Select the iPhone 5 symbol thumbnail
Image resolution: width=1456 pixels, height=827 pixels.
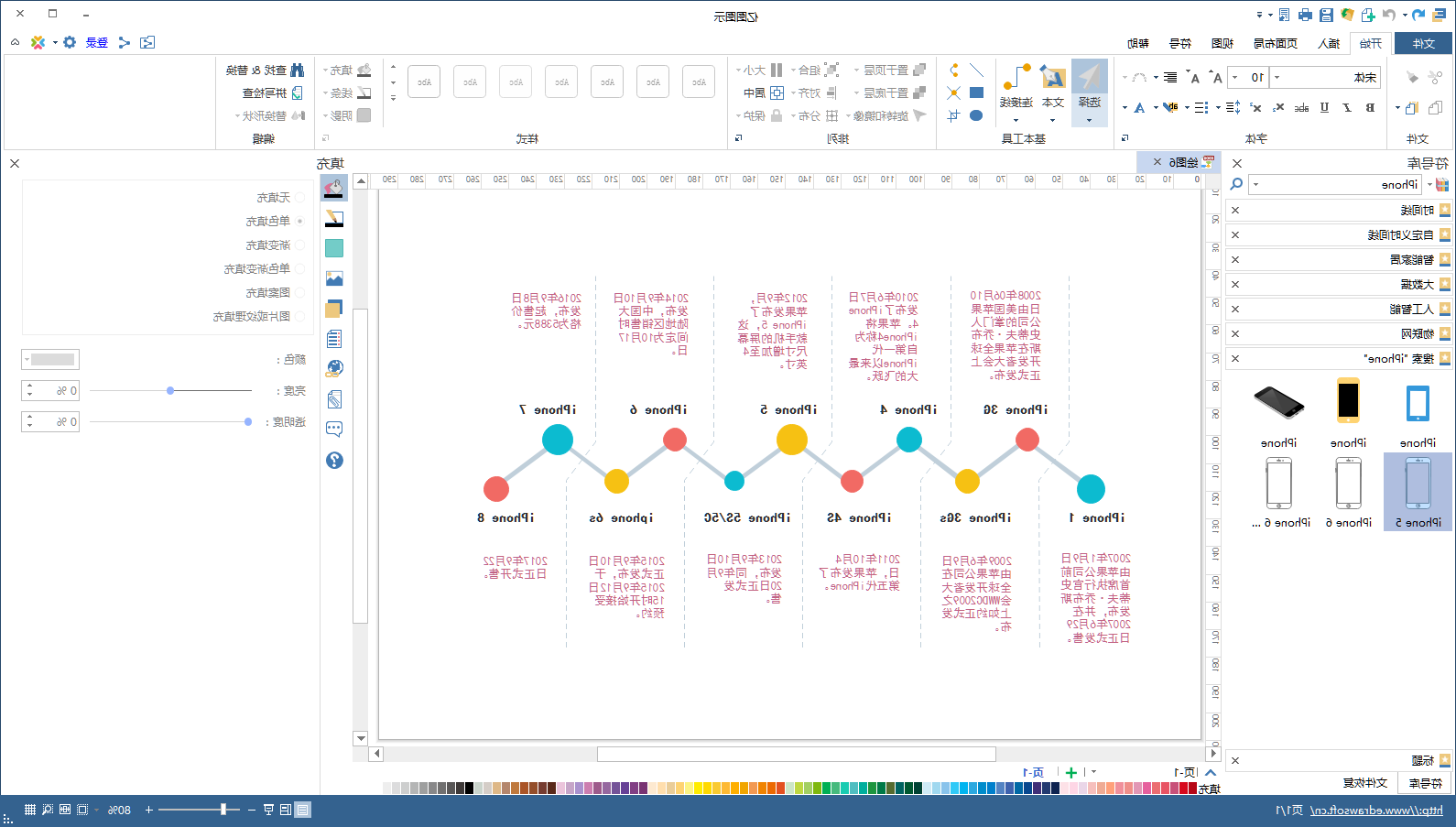click(1418, 492)
